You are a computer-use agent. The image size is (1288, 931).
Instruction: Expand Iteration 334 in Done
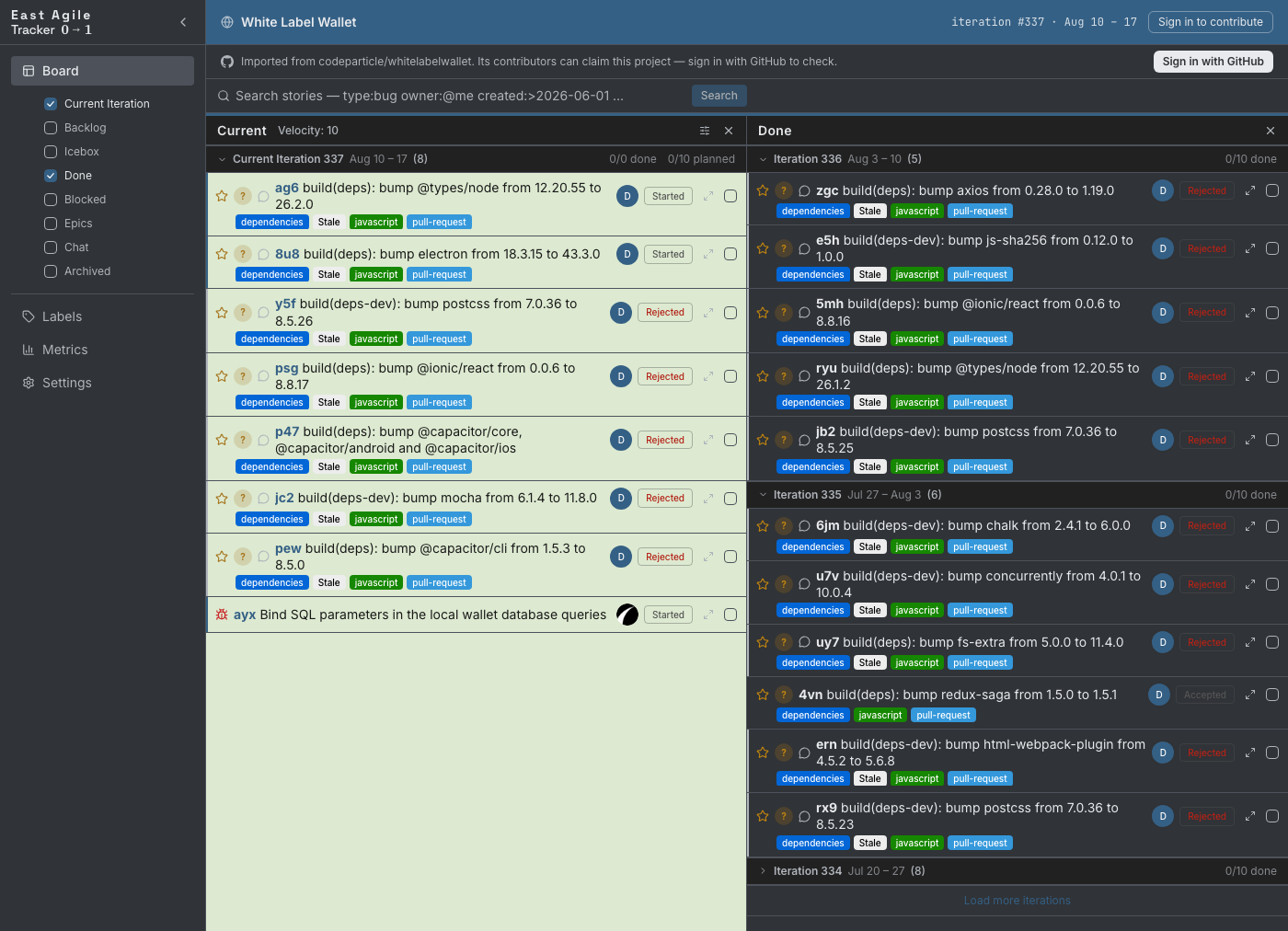[x=763, y=871]
